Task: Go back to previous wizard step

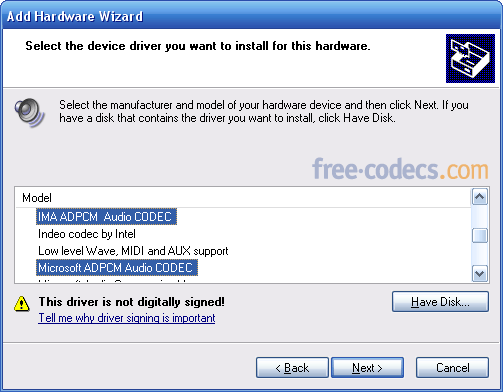Action: tap(292, 368)
